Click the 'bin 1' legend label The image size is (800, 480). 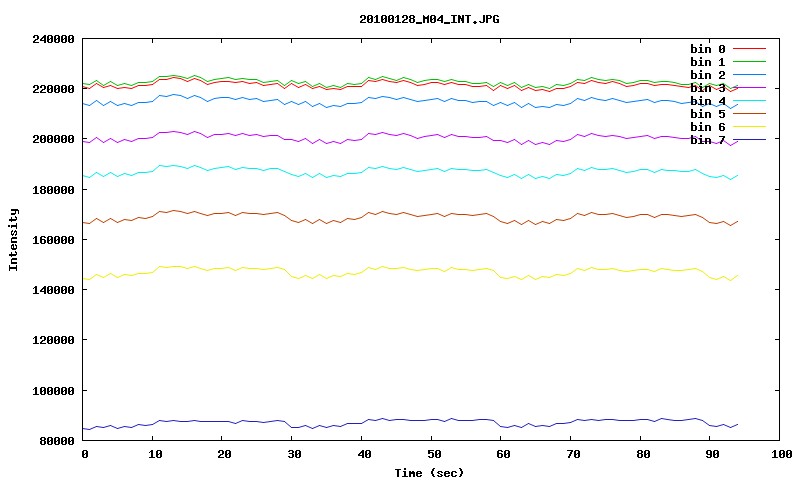click(x=708, y=62)
